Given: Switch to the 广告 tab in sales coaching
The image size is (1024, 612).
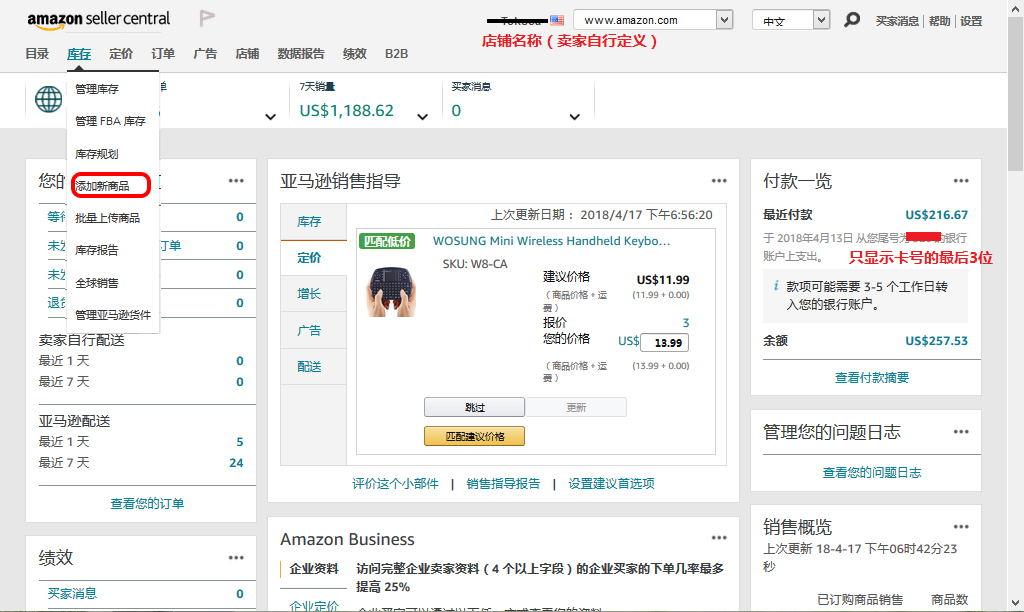Looking at the screenshot, I should pyautogui.click(x=313, y=330).
